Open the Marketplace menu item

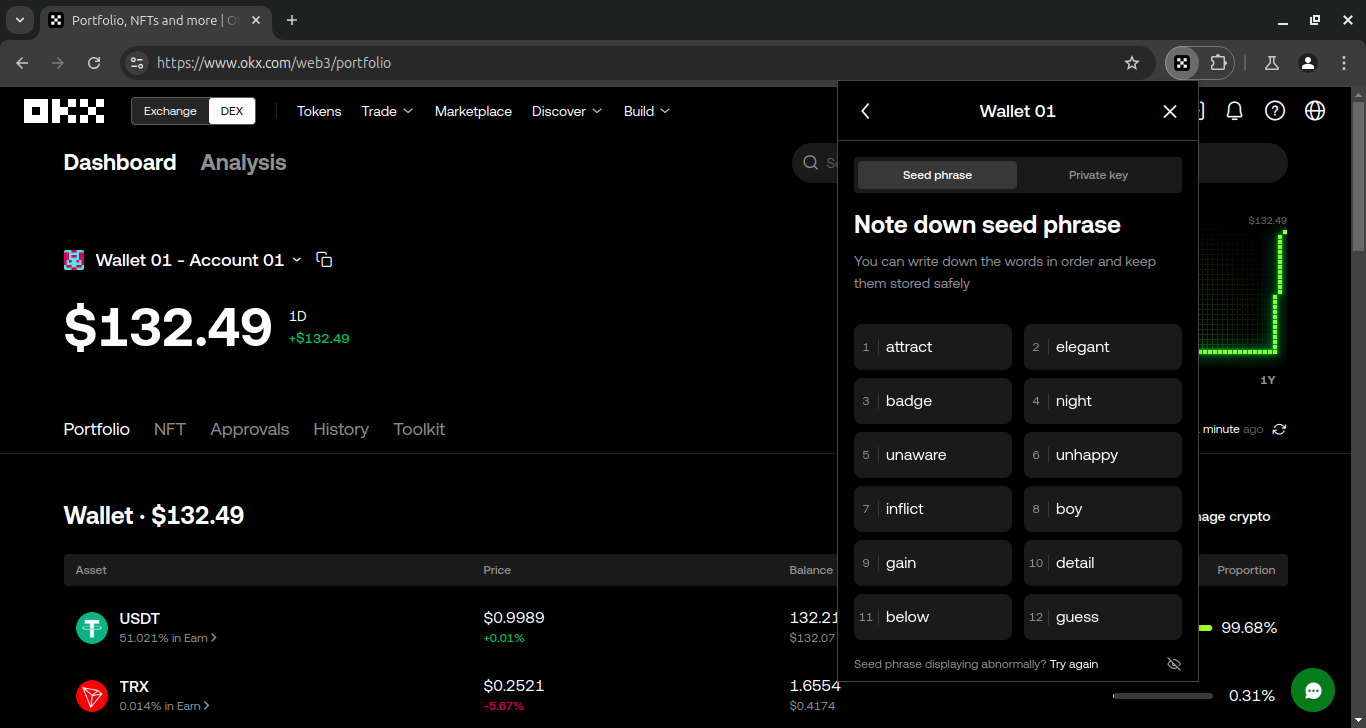473,111
